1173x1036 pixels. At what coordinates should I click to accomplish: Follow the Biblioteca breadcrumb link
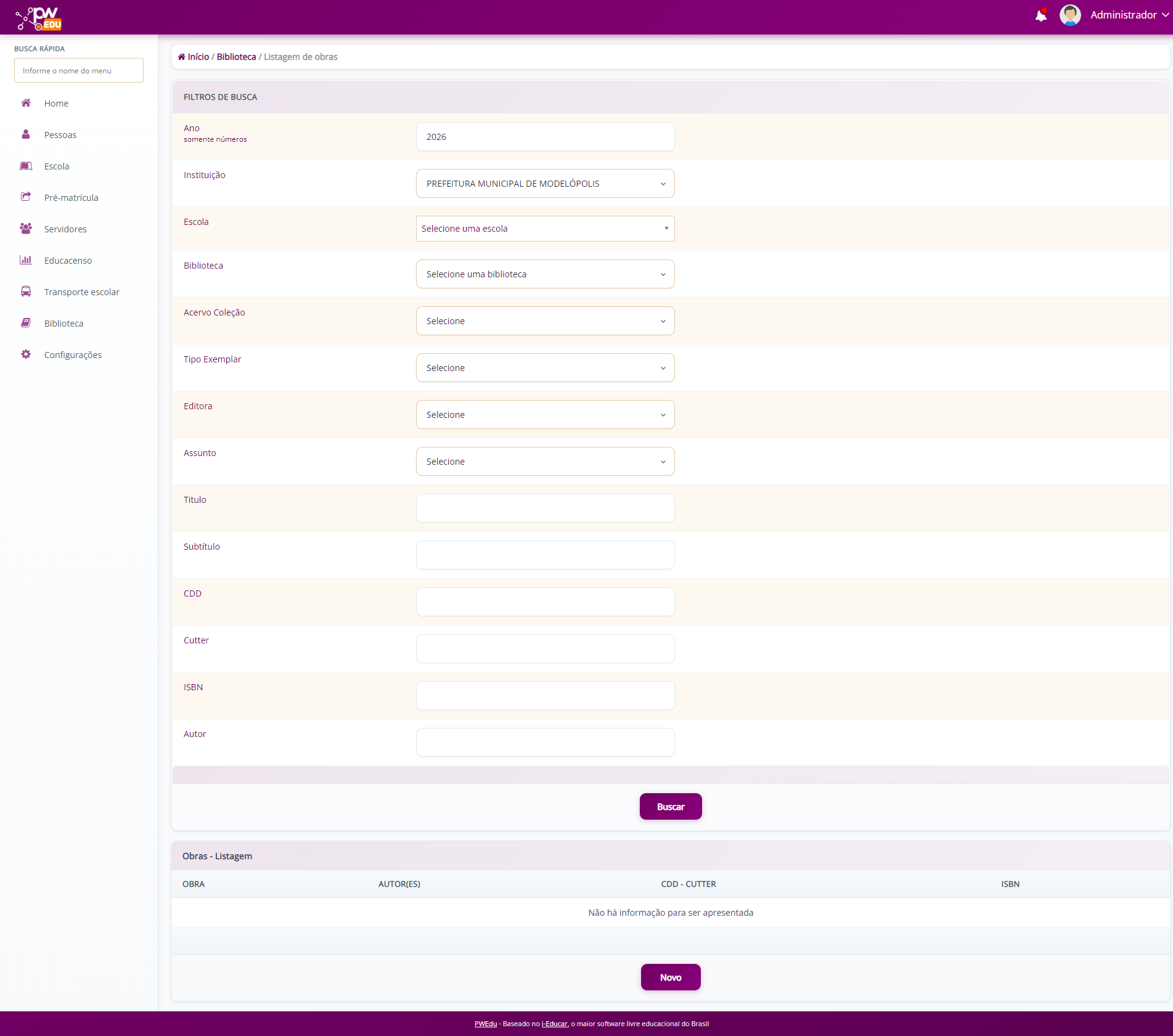tap(236, 57)
